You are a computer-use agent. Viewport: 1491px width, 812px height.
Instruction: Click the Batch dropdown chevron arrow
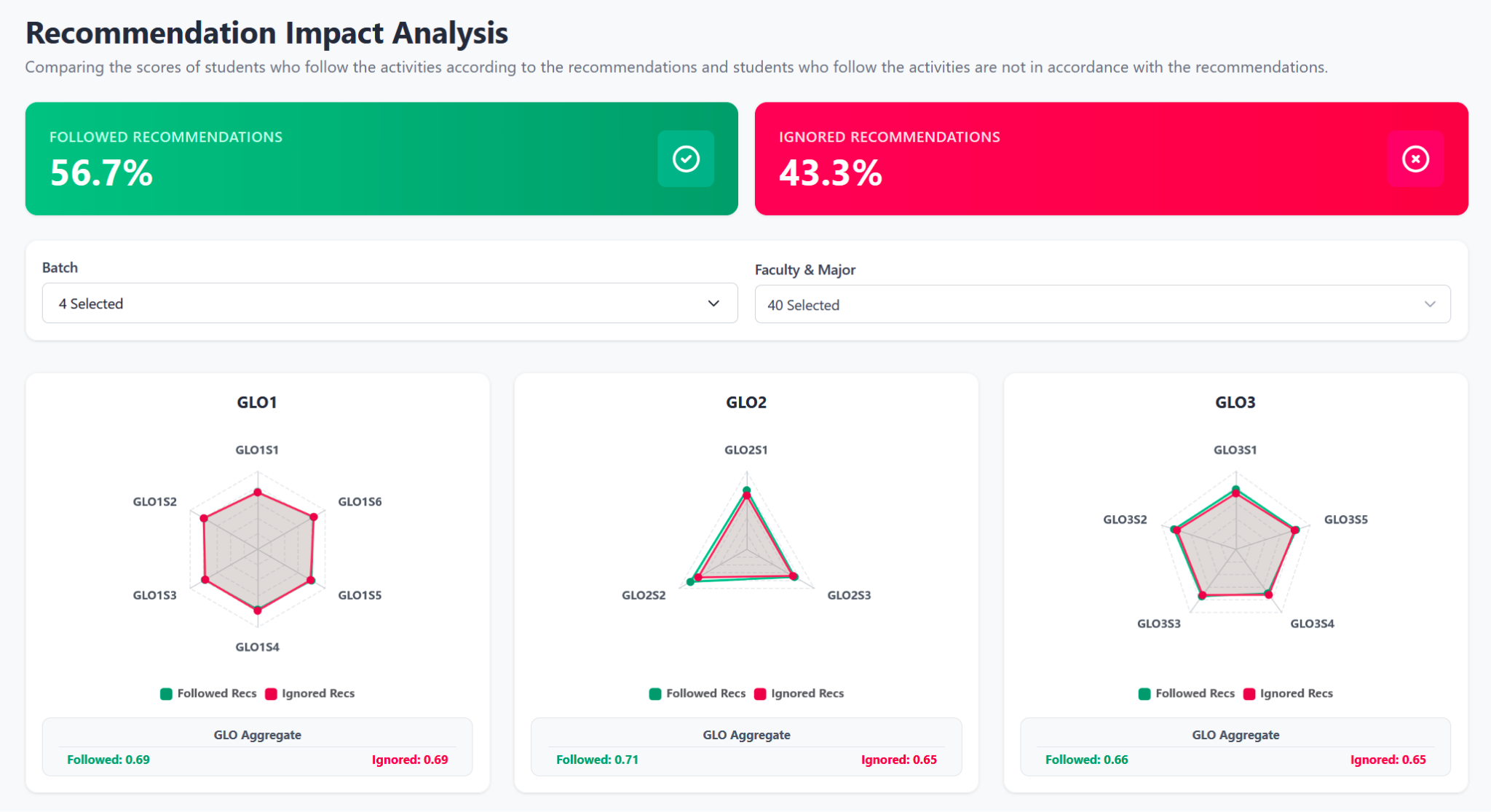pyautogui.click(x=713, y=303)
